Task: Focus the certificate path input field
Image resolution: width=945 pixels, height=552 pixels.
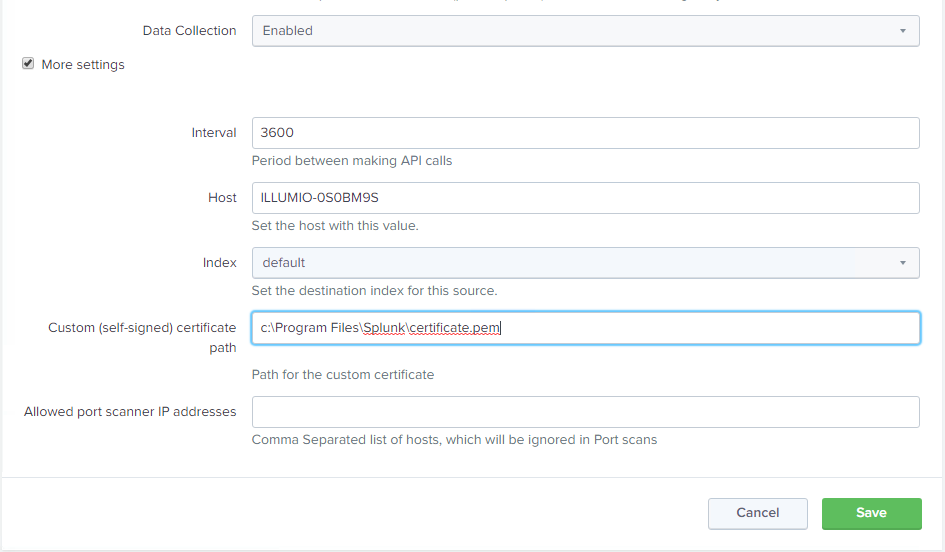Action: 585,328
